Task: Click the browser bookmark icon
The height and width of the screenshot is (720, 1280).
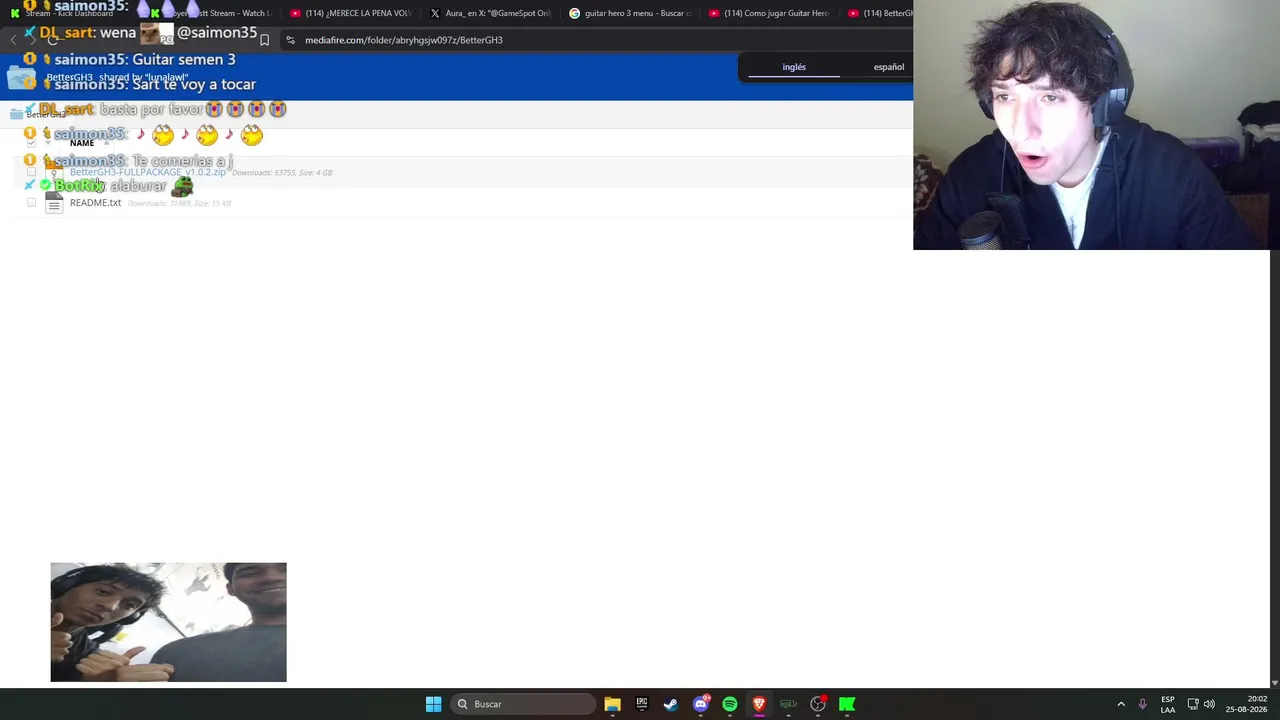Action: [x=264, y=40]
